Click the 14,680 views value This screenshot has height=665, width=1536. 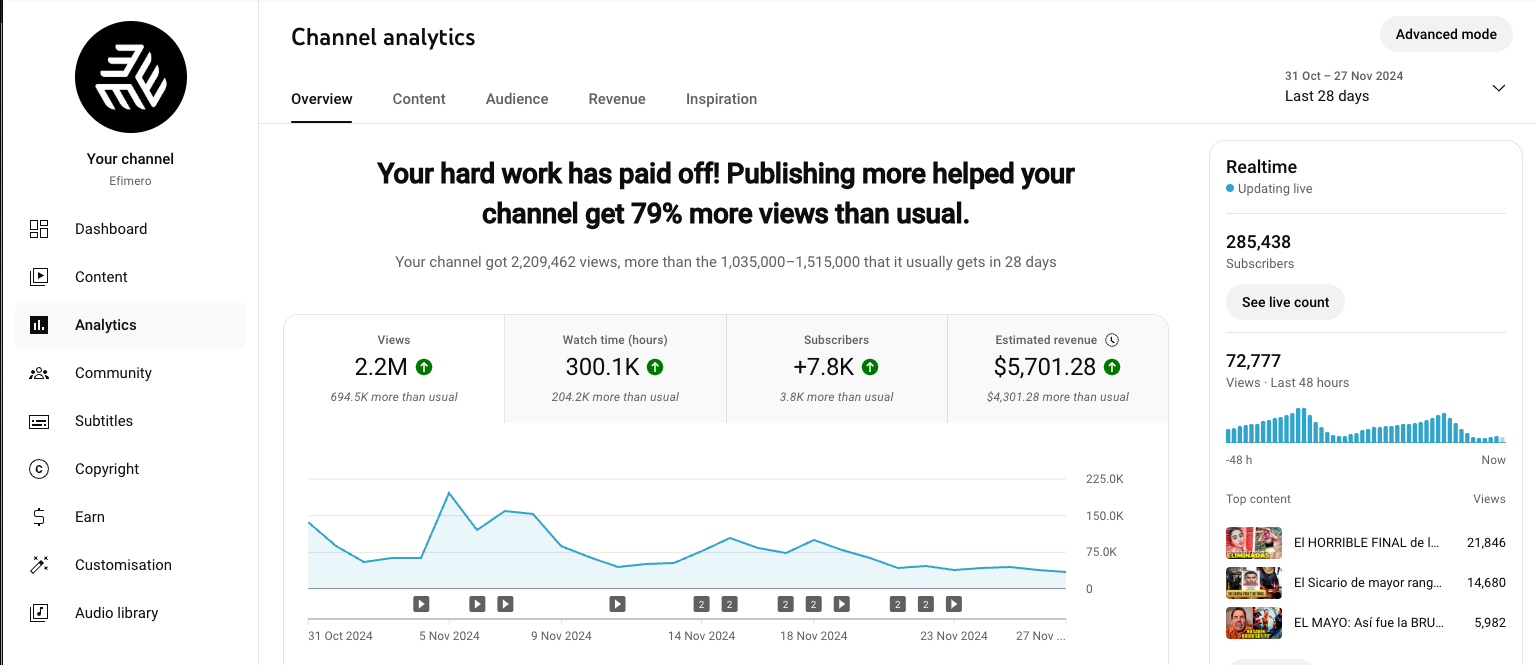point(1486,582)
